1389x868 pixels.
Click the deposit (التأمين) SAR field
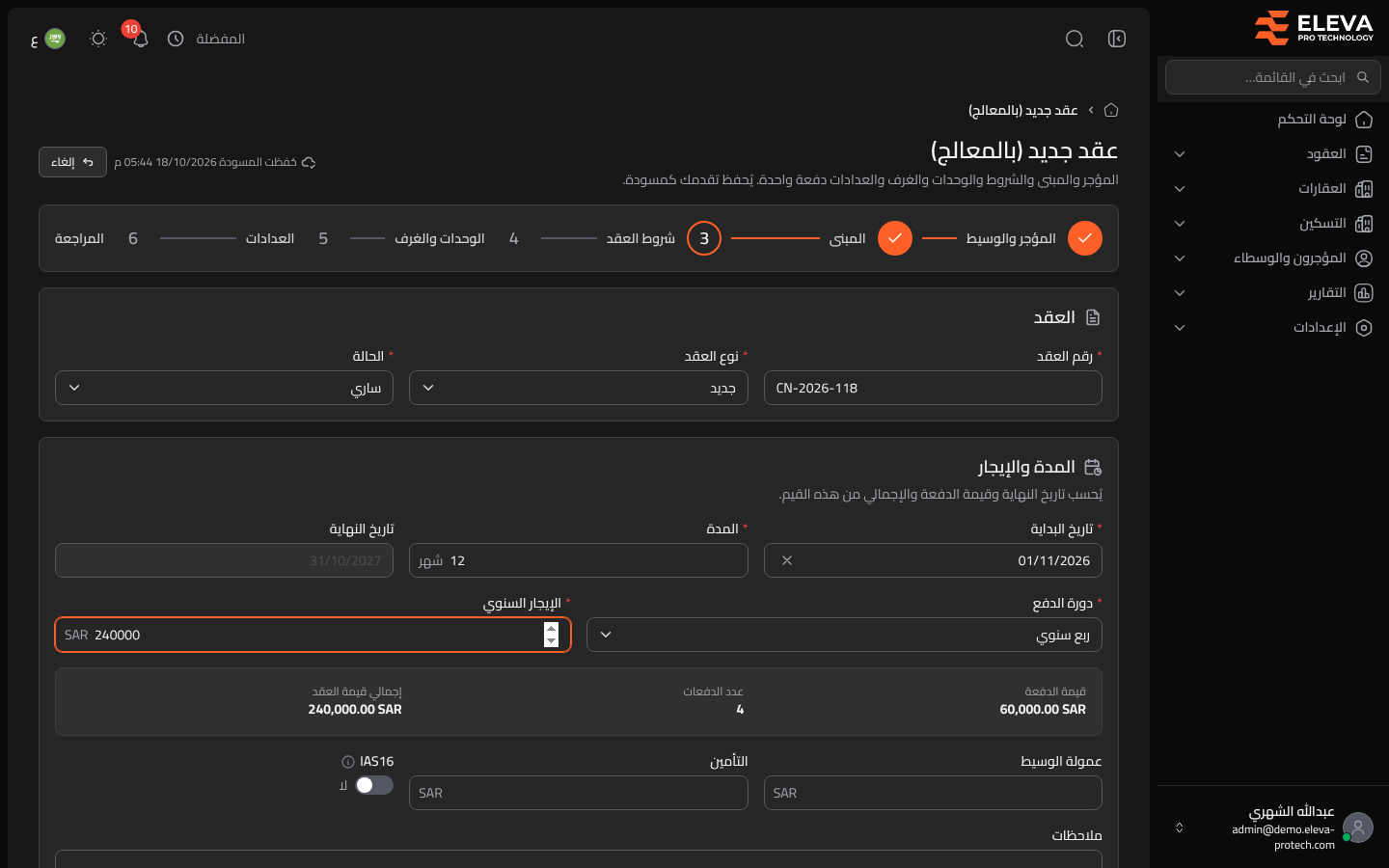[579, 793]
